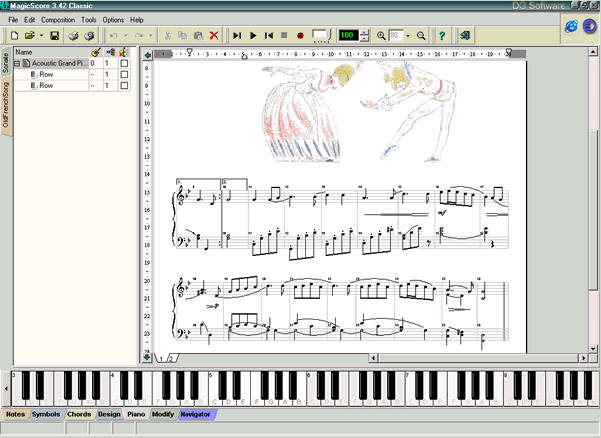Increase tempo with up arrow
This screenshot has height=438, width=601.
pyautogui.click(x=365, y=32)
